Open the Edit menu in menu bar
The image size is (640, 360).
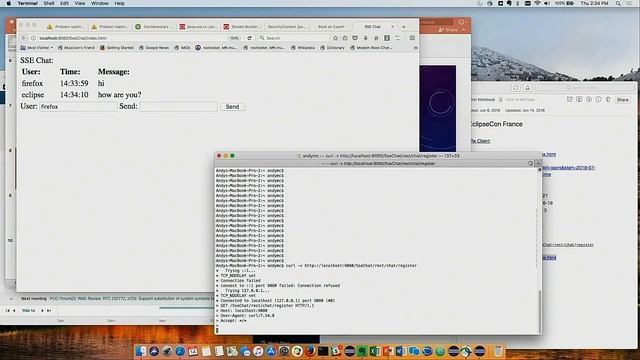point(64,3)
